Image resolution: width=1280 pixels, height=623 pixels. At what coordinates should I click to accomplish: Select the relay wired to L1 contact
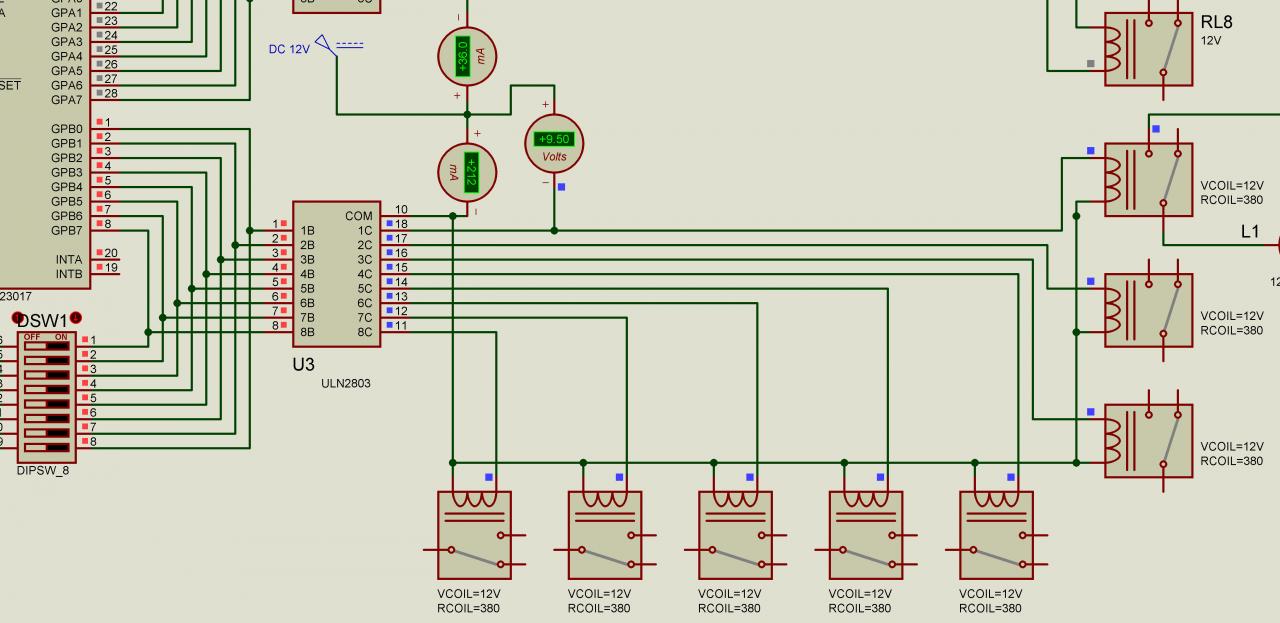[1148, 179]
